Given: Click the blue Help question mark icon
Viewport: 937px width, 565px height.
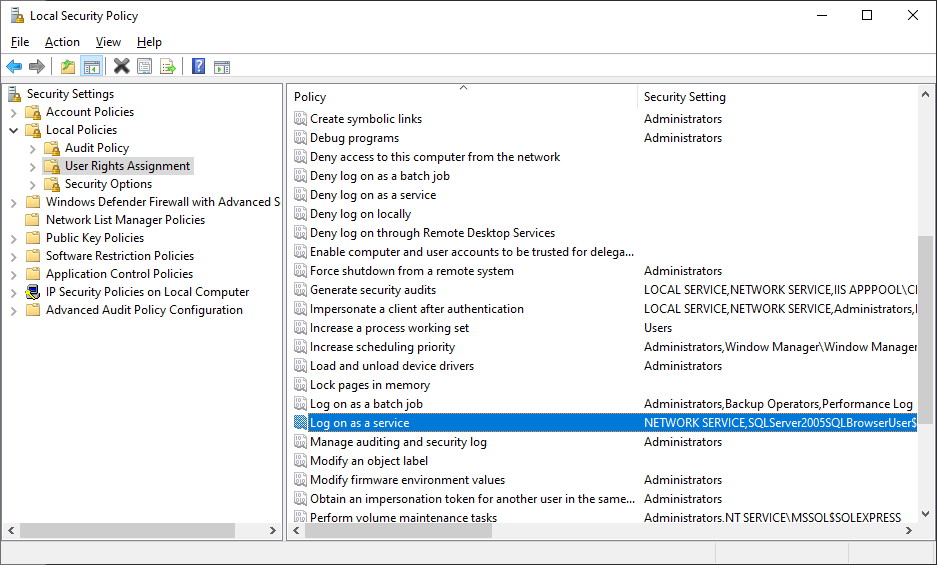Looking at the screenshot, I should click(198, 67).
